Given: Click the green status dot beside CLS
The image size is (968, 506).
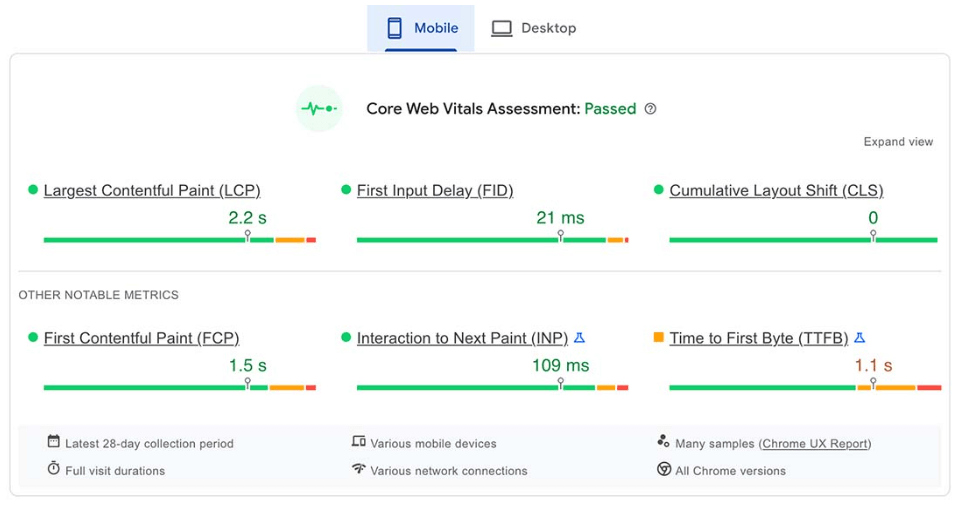Looking at the screenshot, I should tap(658, 190).
